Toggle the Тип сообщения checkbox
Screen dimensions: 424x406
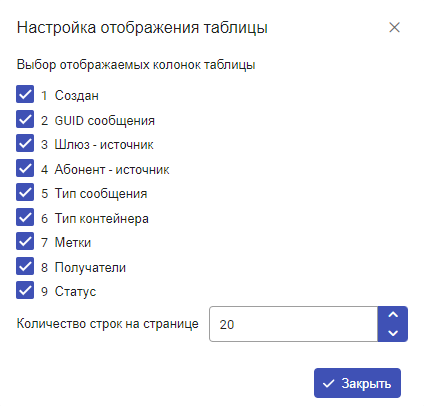coord(25,192)
